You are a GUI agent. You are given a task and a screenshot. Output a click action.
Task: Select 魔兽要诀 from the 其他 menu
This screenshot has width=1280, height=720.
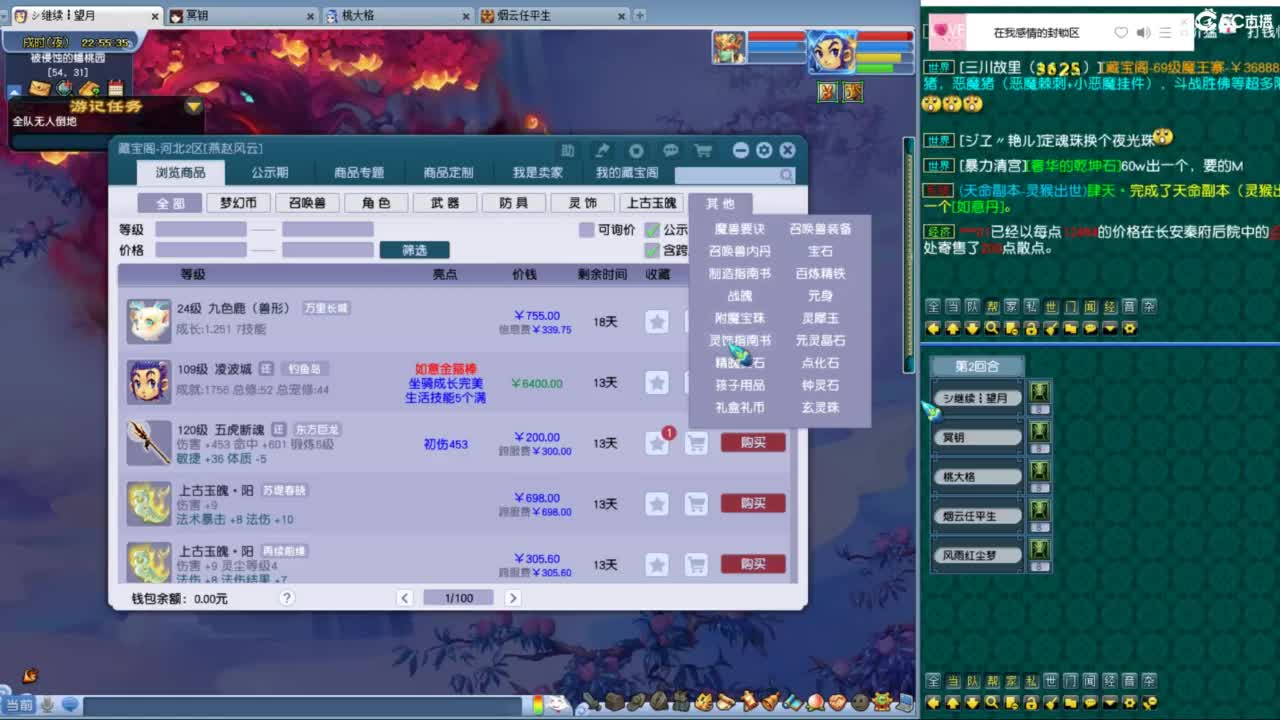click(740, 229)
